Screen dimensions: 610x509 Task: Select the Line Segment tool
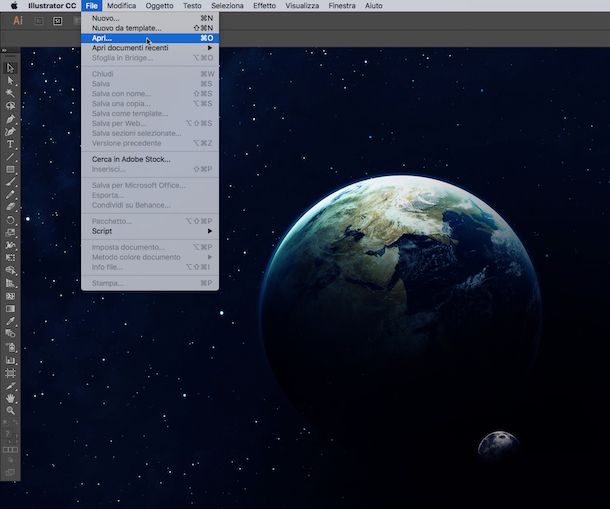10,157
